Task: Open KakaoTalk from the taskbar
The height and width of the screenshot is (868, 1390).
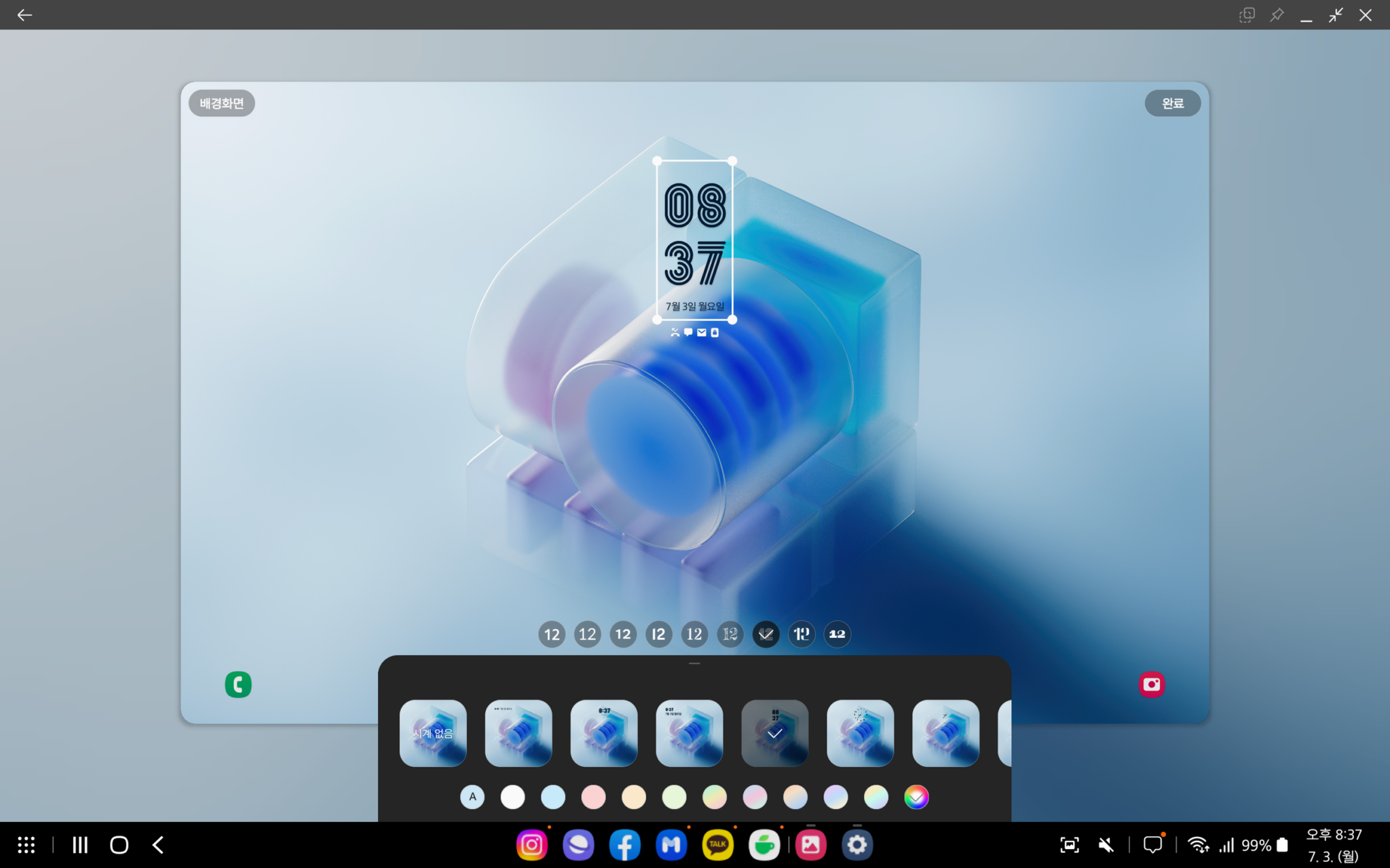Action: (717, 845)
